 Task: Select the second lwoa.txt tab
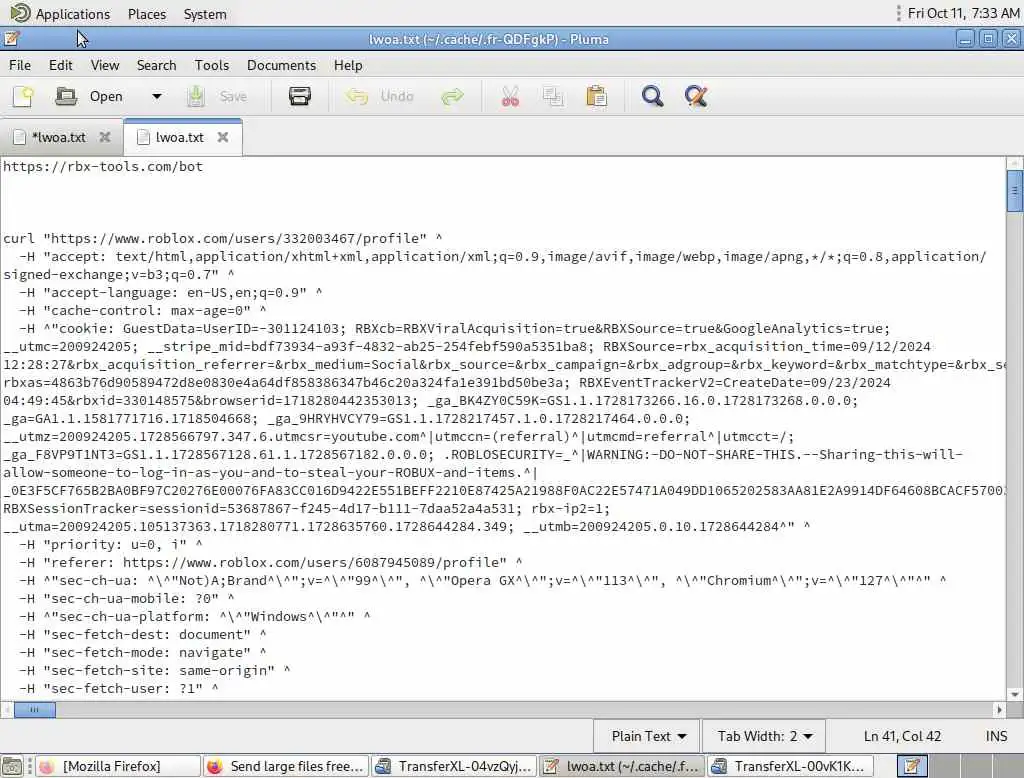[x=180, y=138]
